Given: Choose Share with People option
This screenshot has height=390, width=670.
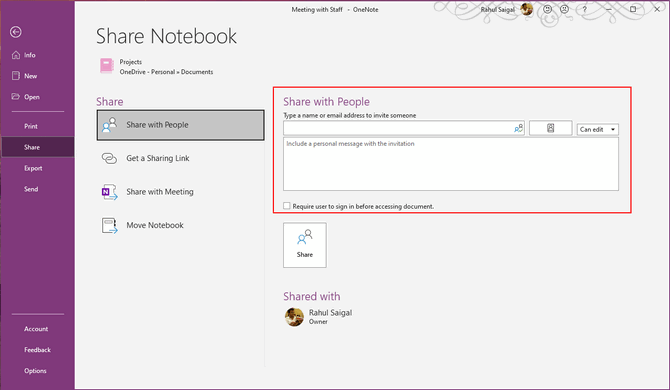Looking at the screenshot, I should click(180, 125).
